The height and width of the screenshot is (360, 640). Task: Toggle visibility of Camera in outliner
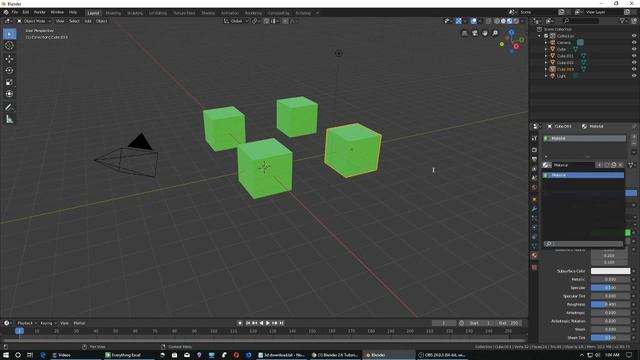point(634,42)
